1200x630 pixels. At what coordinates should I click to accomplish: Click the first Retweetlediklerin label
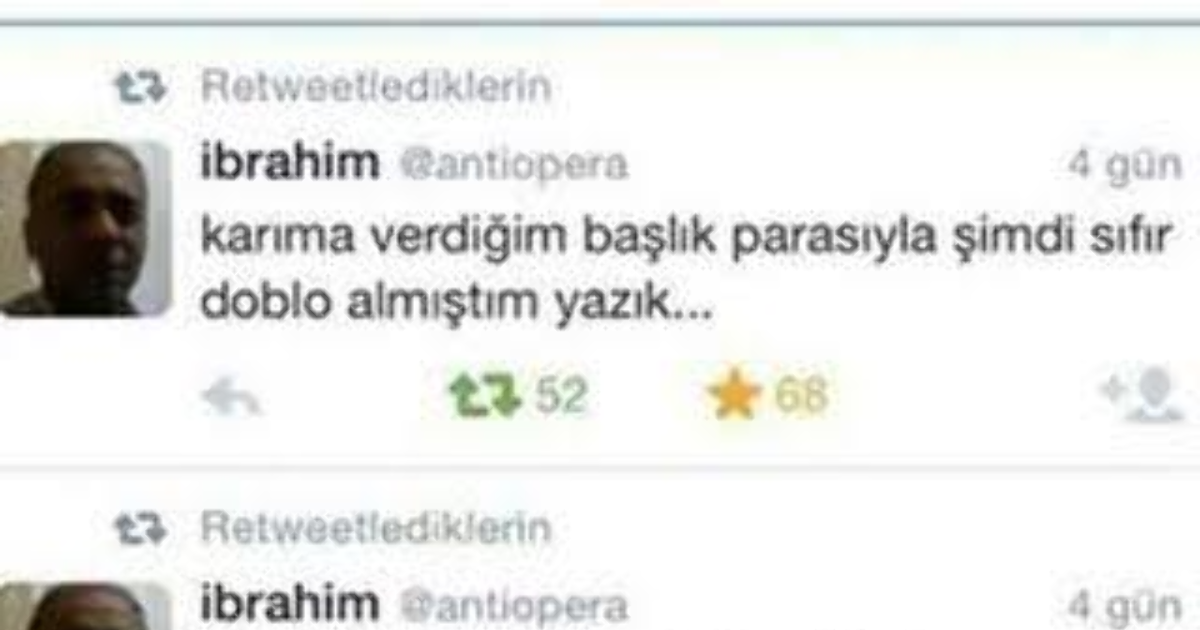tap(376, 88)
